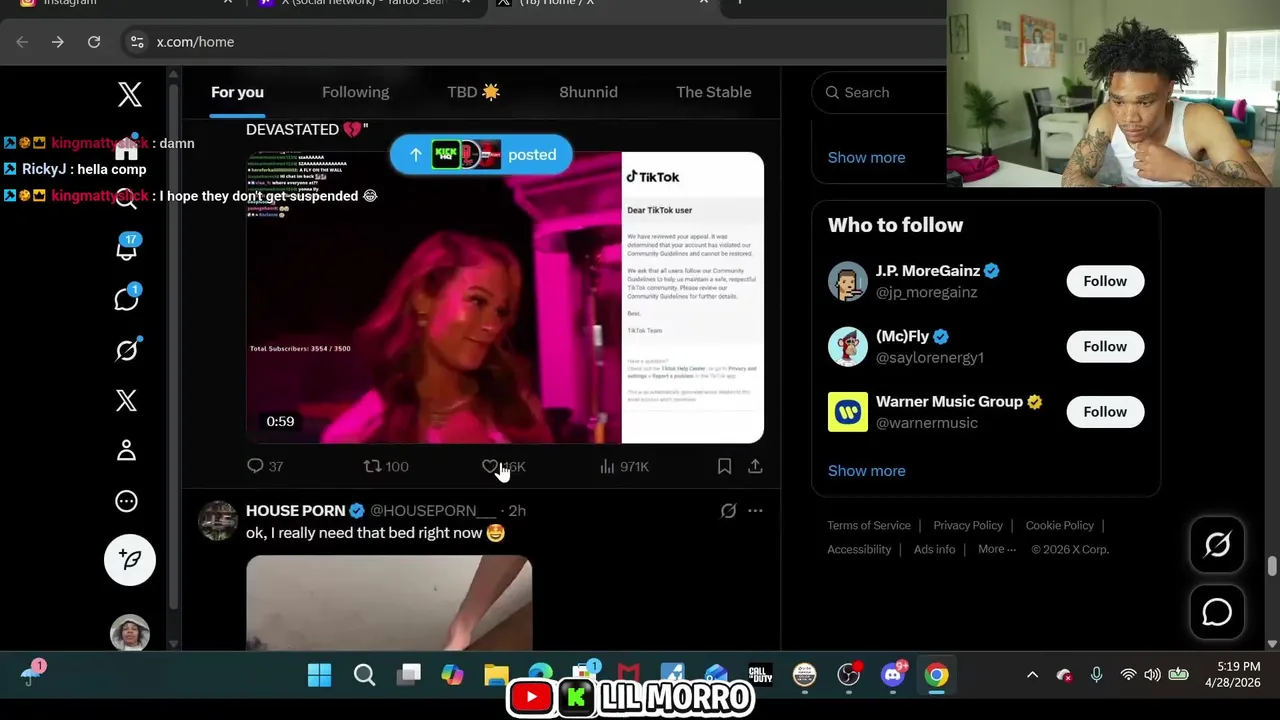This screenshot has height=720, width=1280.
Task: Focus the X Search field
Action: (x=880, y=92)
